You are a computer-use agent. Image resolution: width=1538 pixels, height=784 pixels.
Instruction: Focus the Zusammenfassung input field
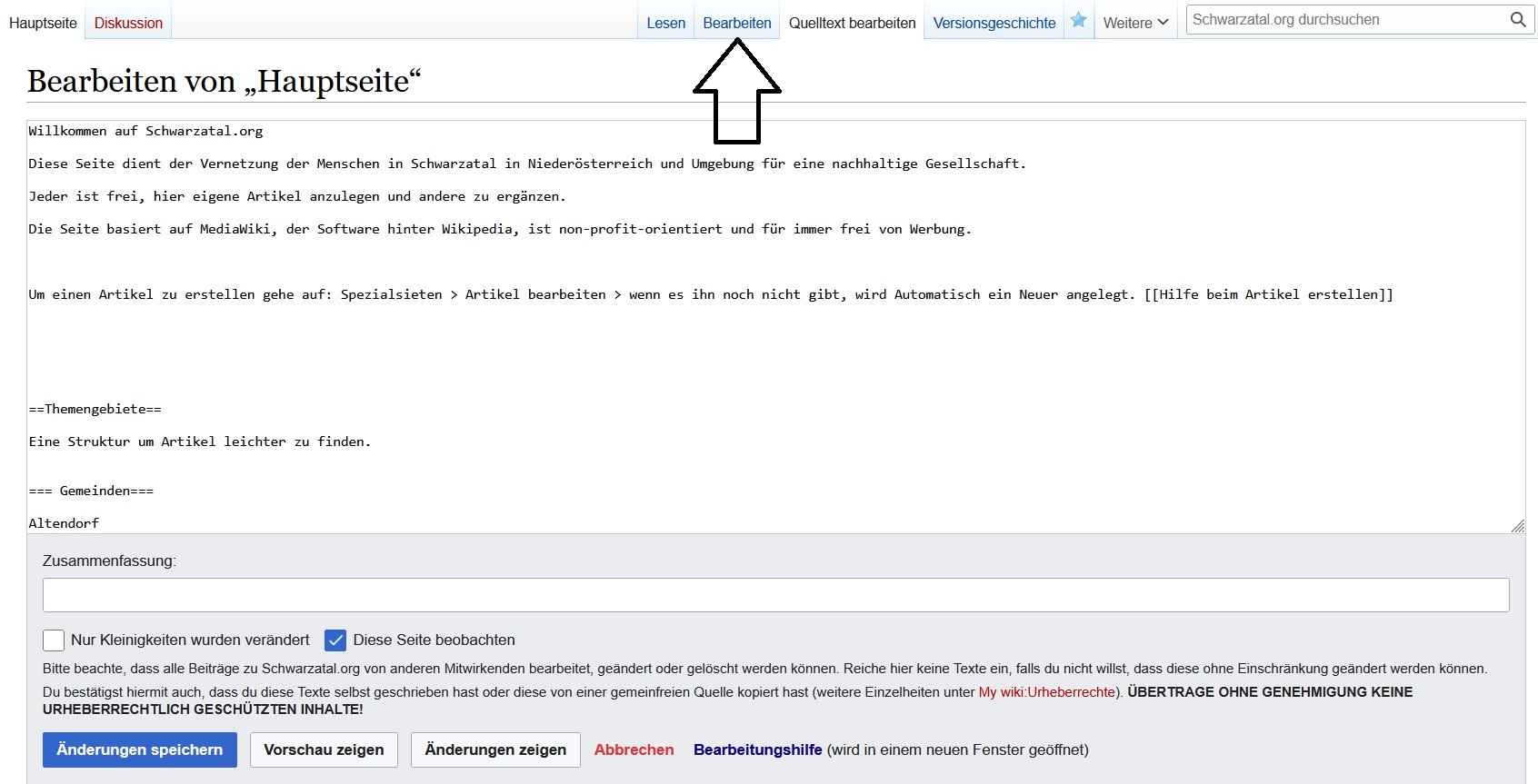[x=775, y=595]
